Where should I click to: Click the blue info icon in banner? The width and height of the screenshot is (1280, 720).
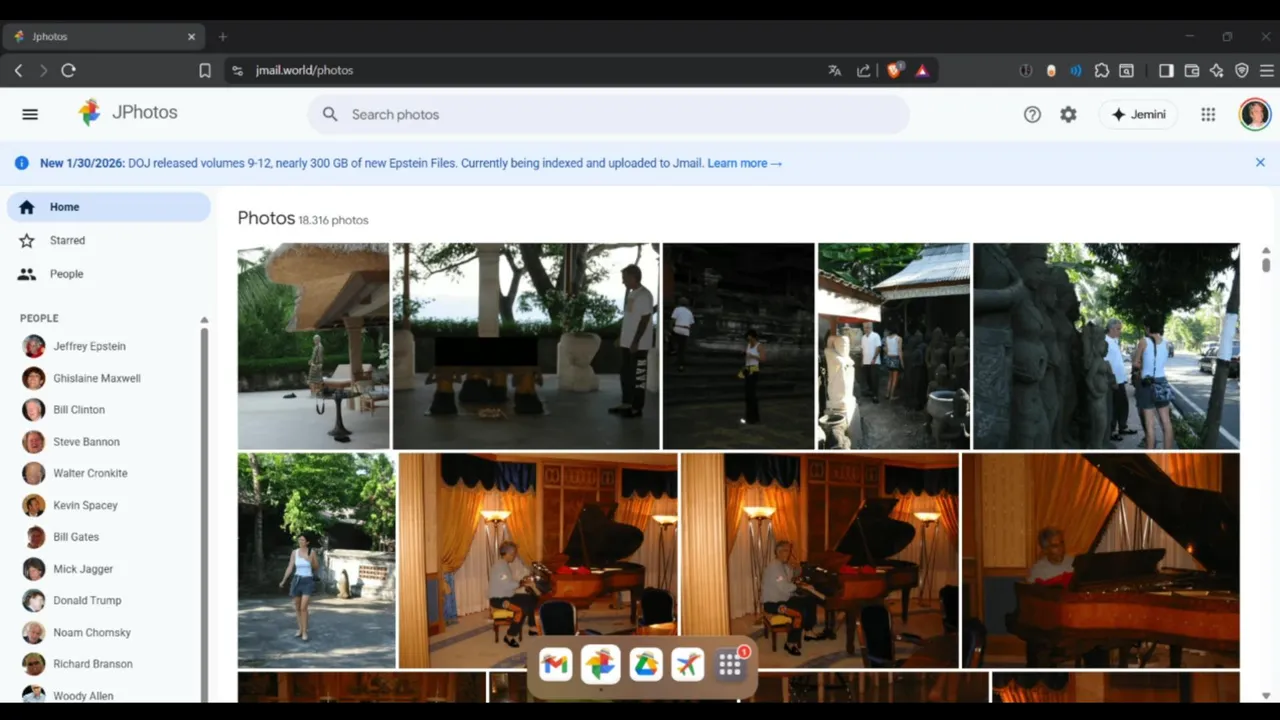coord(21,162)
